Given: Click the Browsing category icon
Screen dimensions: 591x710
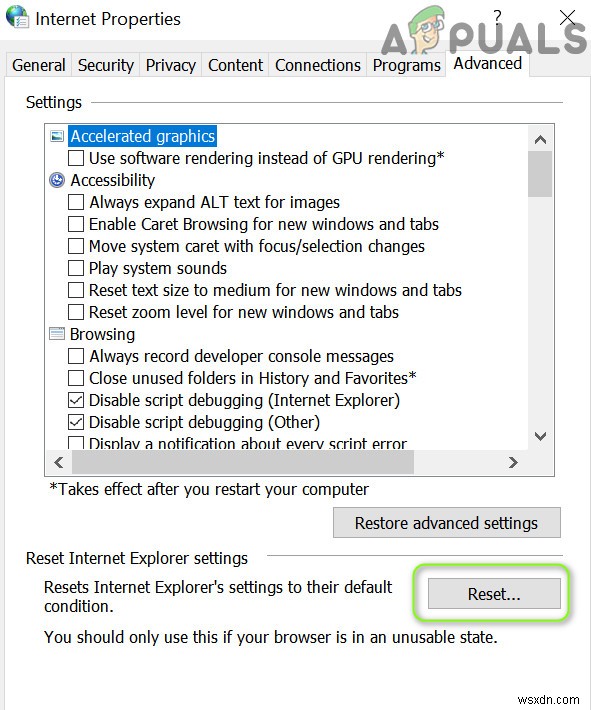Looking at the screenshot, I should 57,334.
